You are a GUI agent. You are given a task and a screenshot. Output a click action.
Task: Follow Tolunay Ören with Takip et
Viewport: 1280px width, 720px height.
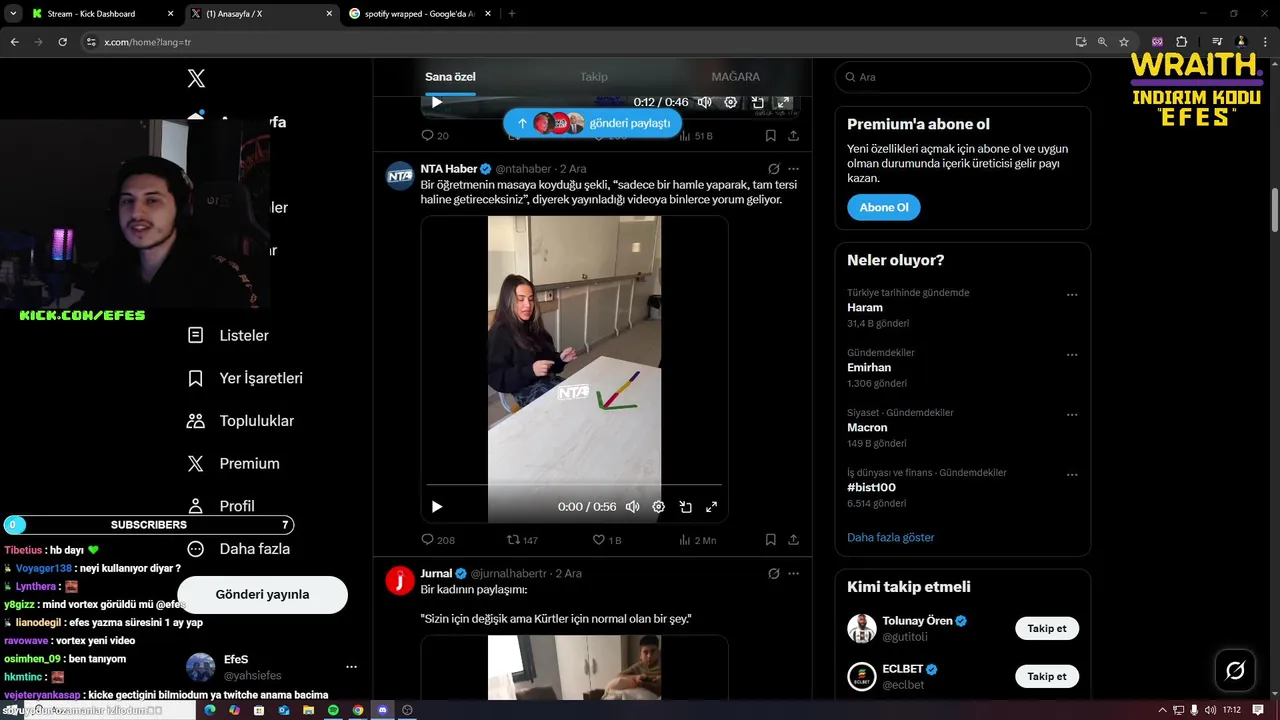pos(1047,629)
